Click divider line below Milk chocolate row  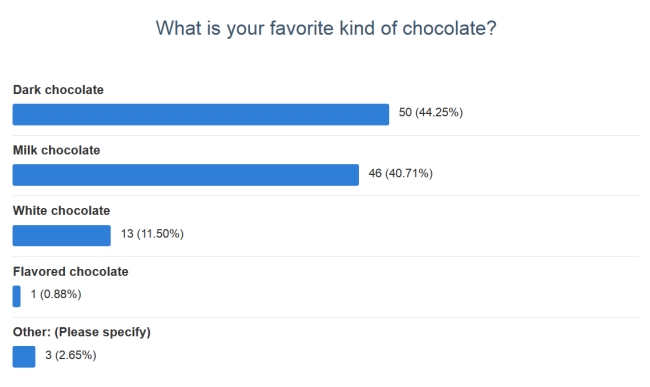point(326,196)
